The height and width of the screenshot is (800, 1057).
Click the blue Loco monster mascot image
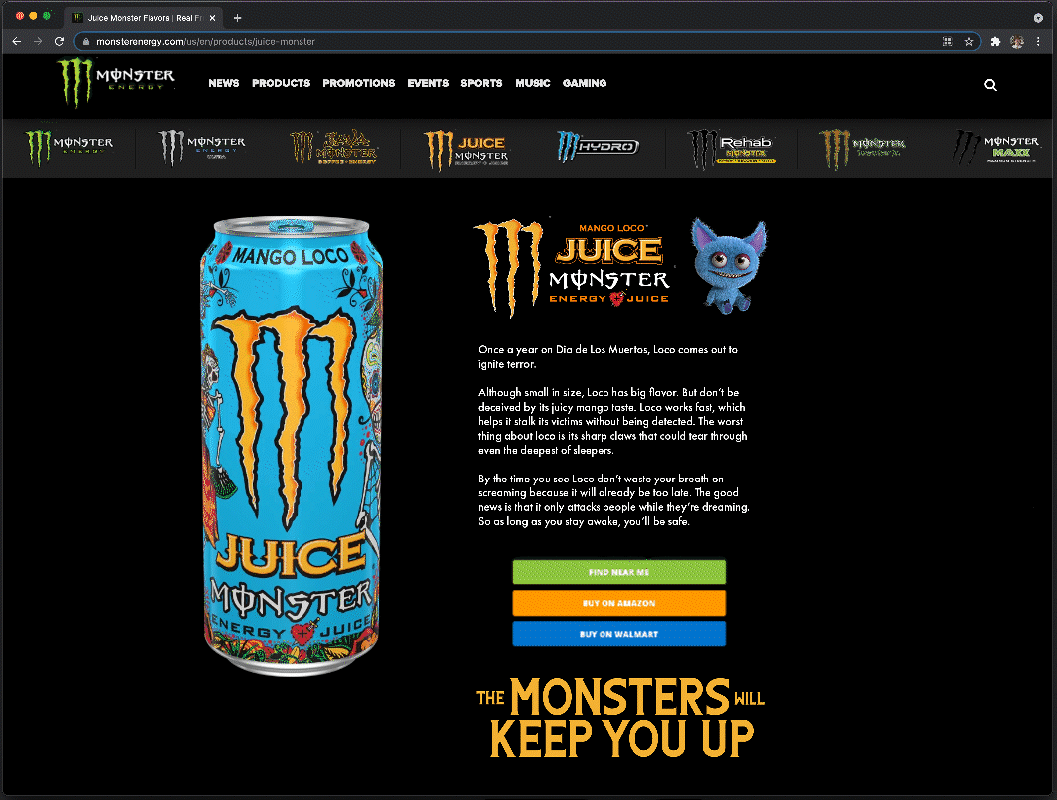pyautogui.click(x=728, y=265)
